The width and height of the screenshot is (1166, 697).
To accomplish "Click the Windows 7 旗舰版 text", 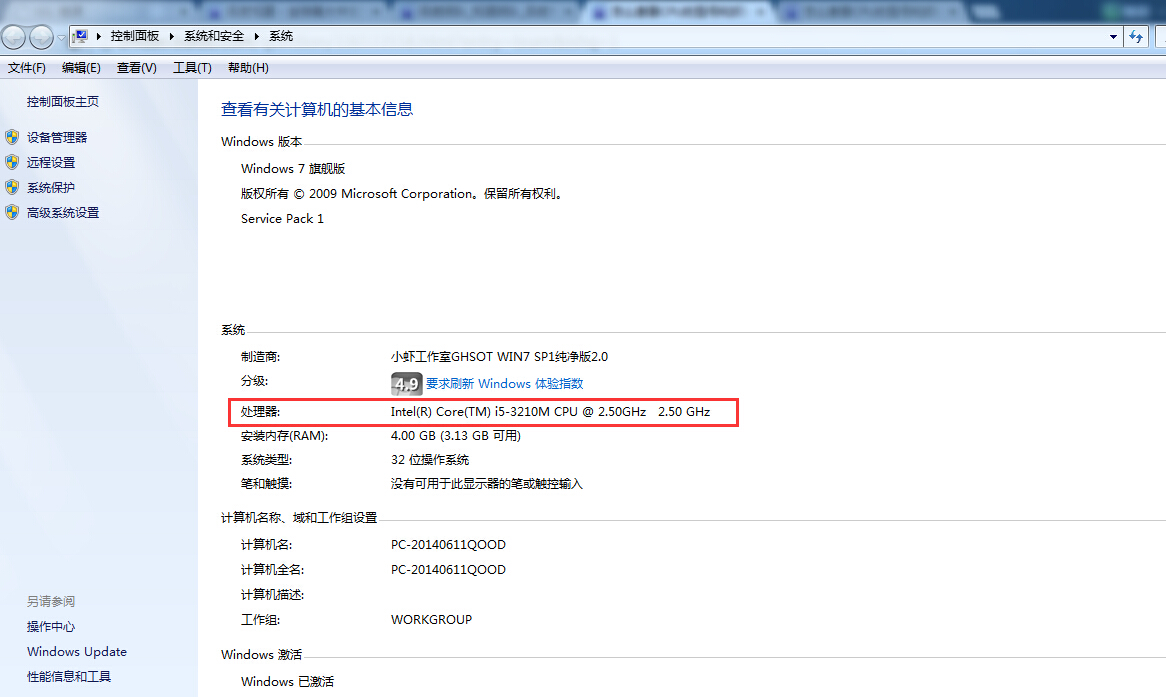I will click(293, 169).
